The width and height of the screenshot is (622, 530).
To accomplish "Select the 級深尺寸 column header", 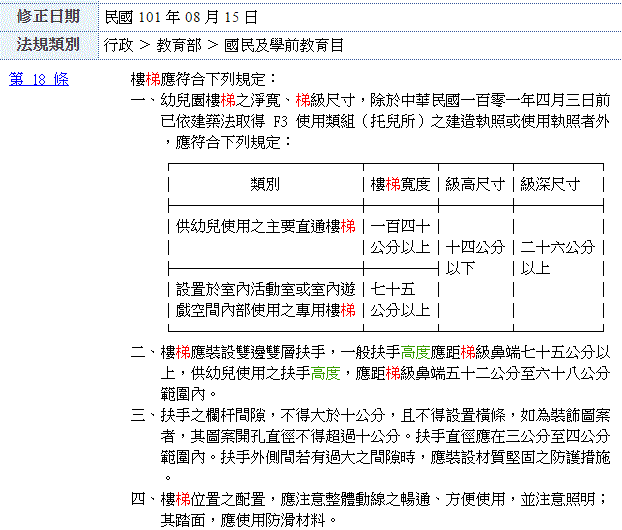I will tap(549, 185).
